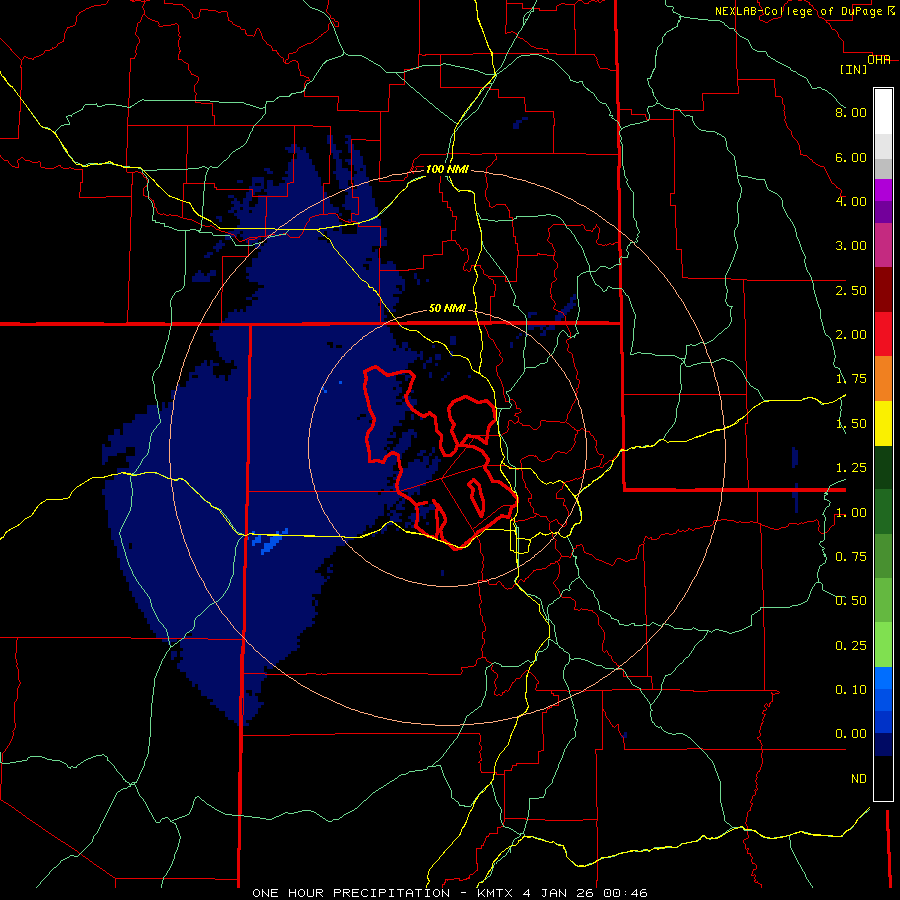Screen dimensions: 900x900
Task: Click the 1.00 legend value
Action: pos(851,513)
